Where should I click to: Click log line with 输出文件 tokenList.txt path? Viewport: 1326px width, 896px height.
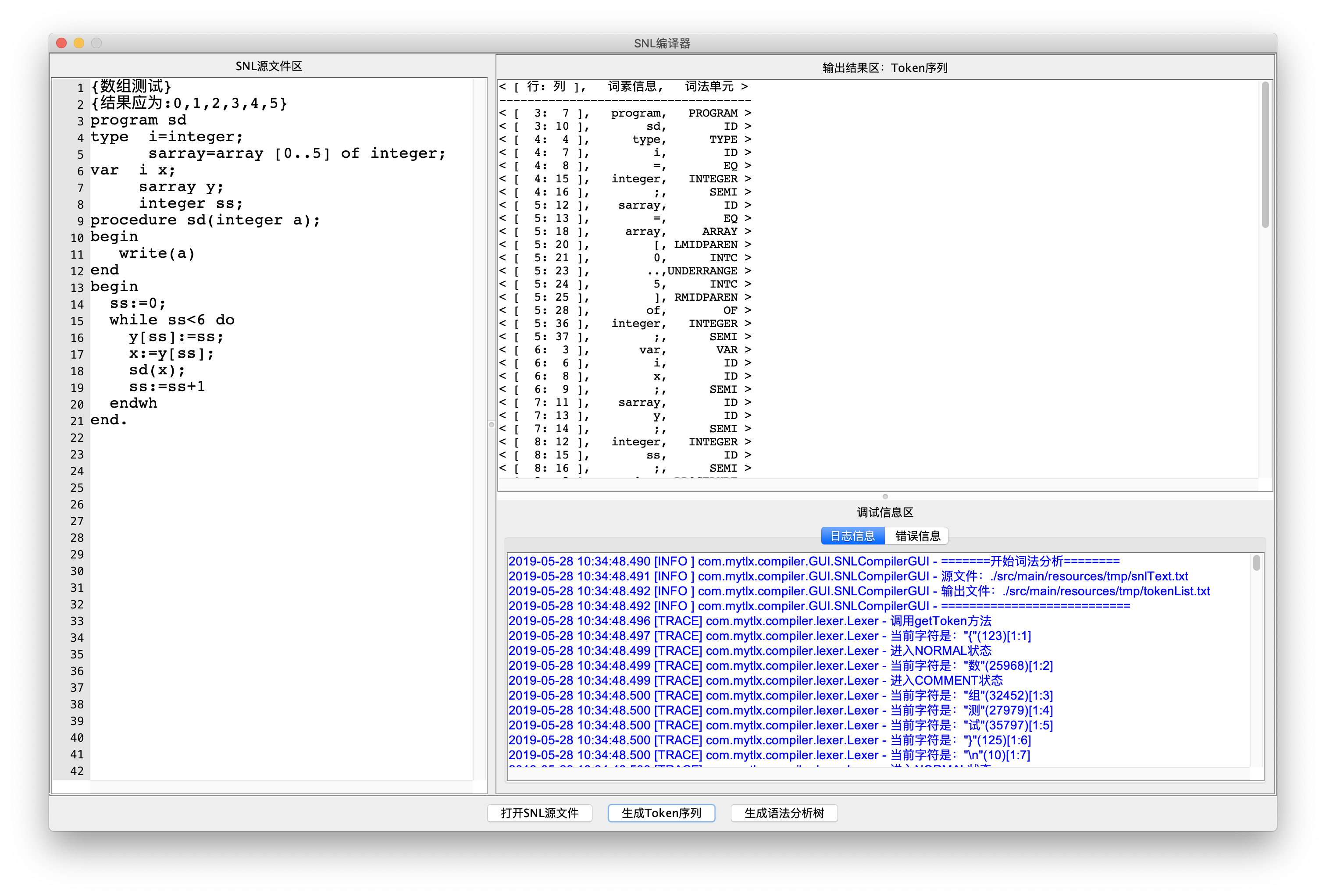(859, 591)
